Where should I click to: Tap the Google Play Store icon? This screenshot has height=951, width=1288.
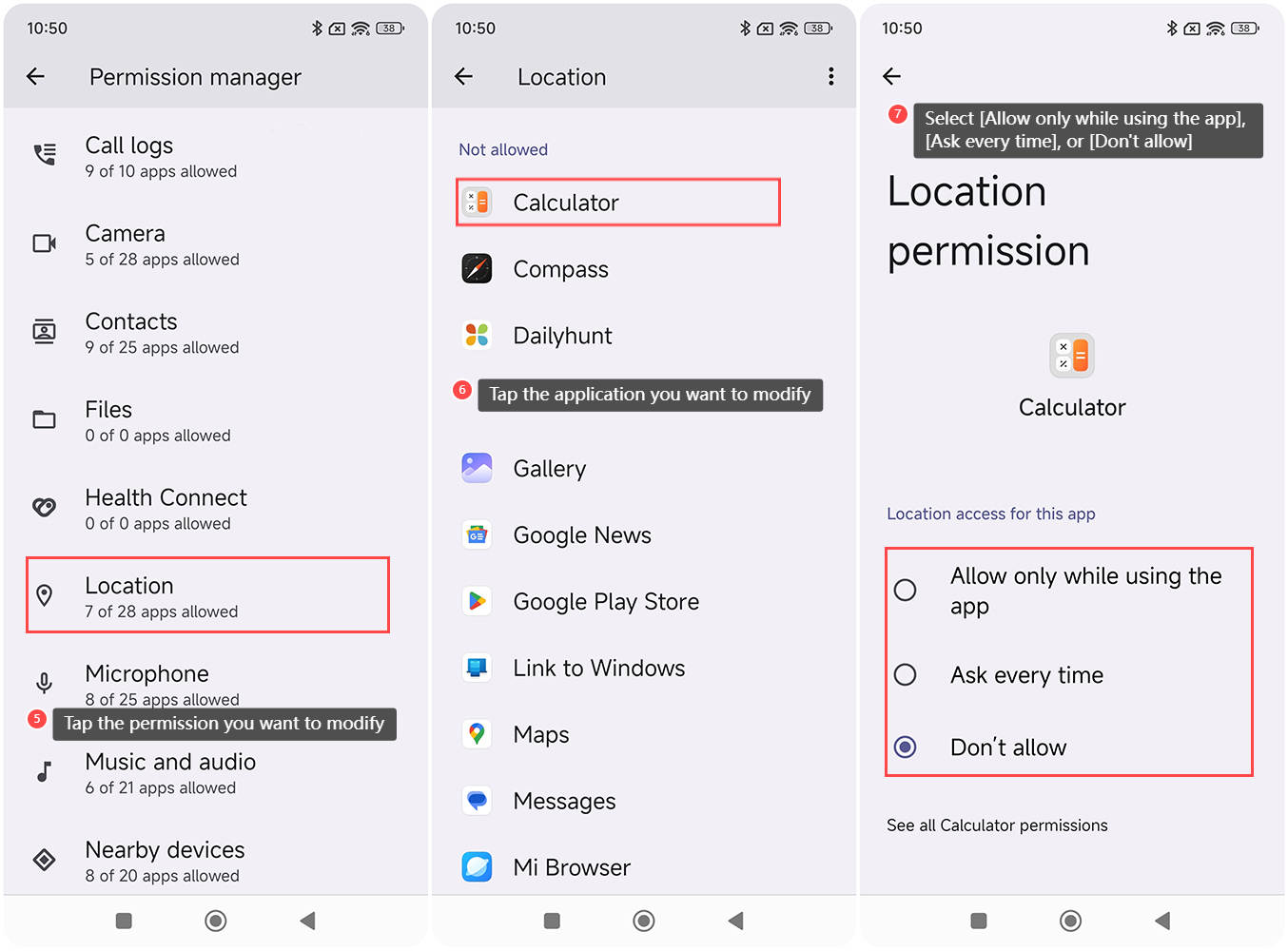[477, 601]
